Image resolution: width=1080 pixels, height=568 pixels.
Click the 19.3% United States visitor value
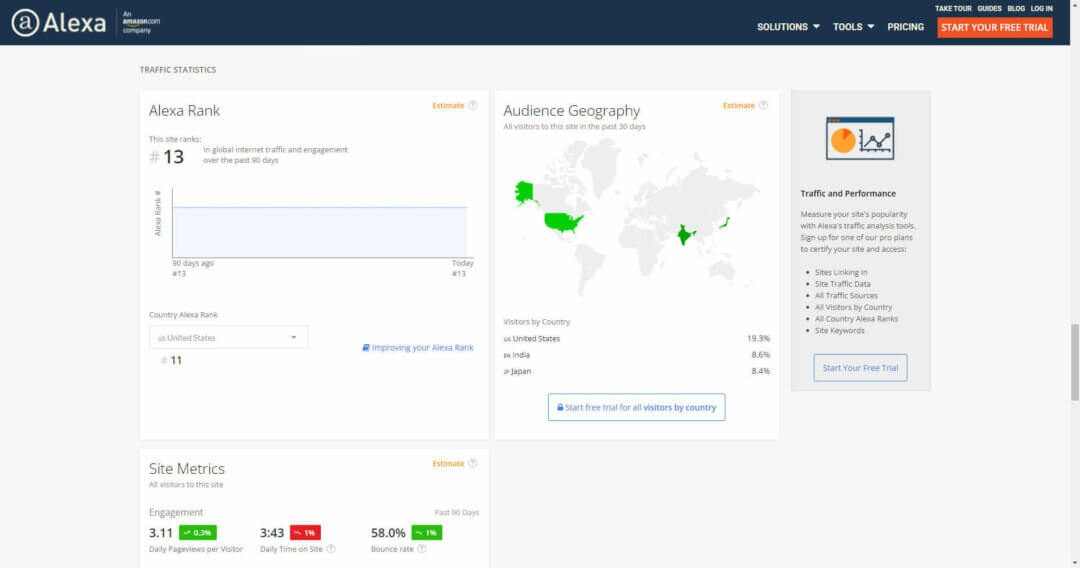pos(758,339)
